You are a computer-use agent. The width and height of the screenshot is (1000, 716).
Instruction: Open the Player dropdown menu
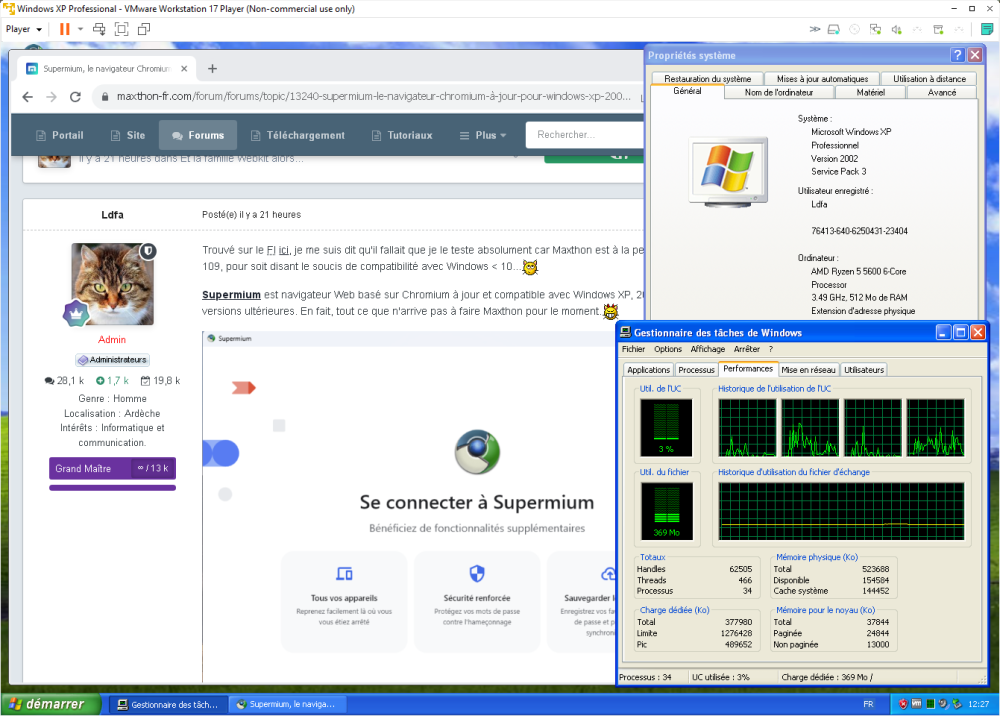point(24,29)
